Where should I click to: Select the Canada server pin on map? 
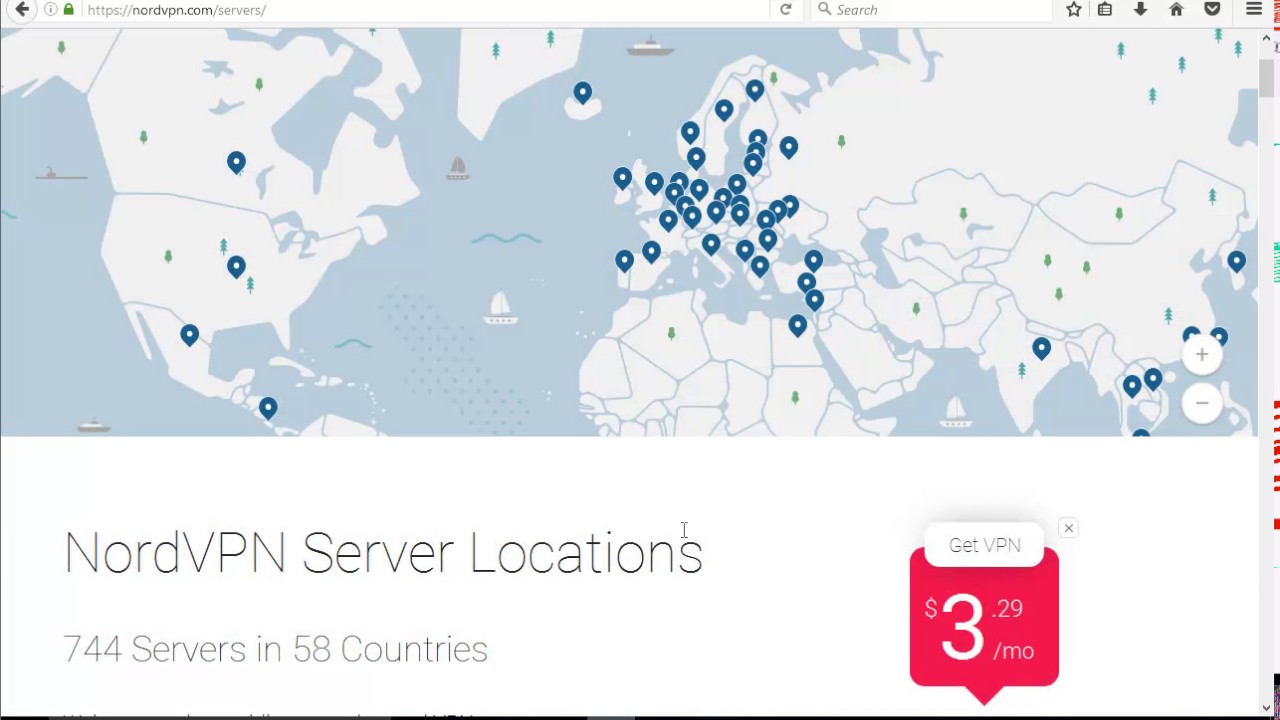click(236, 162)
